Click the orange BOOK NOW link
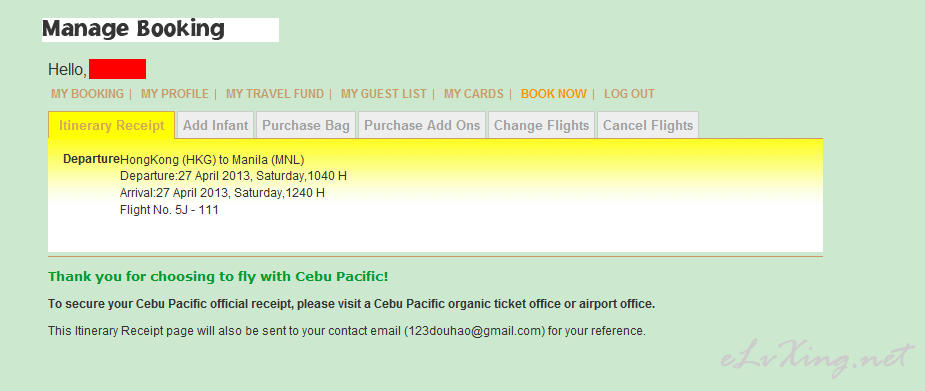The height and width of the screenshot is (391, 925). point(554,94)
